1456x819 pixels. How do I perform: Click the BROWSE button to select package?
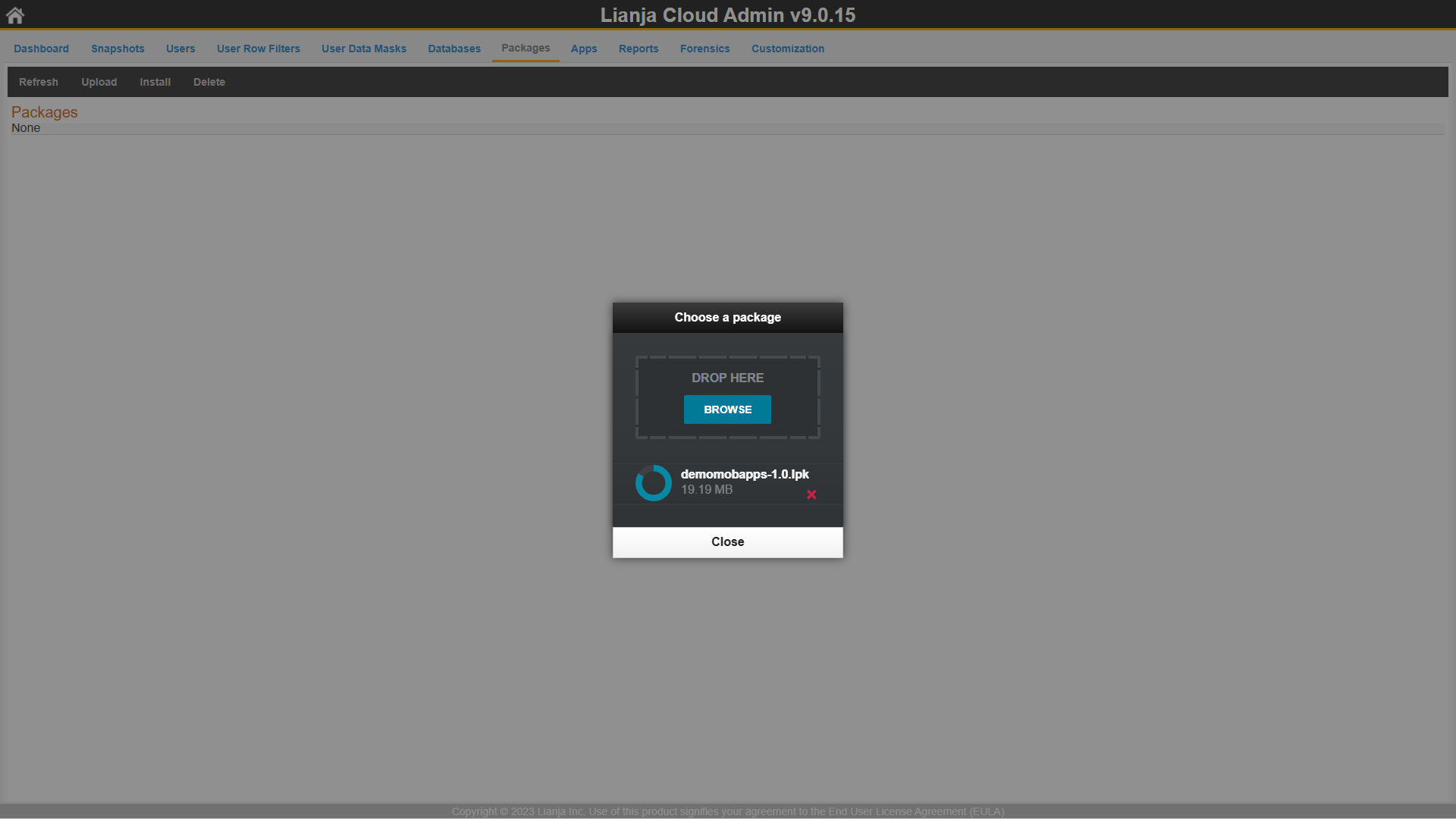point(728,409)
